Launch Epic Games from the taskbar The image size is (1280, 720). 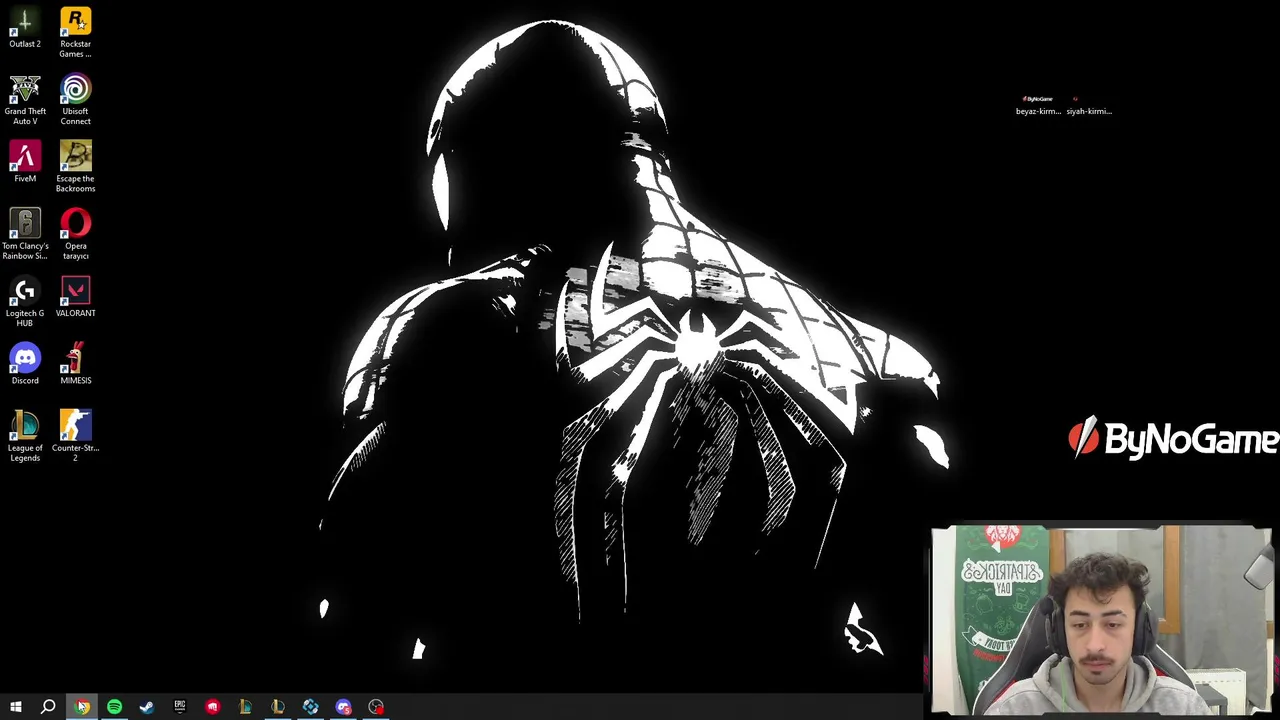(180, 707)
